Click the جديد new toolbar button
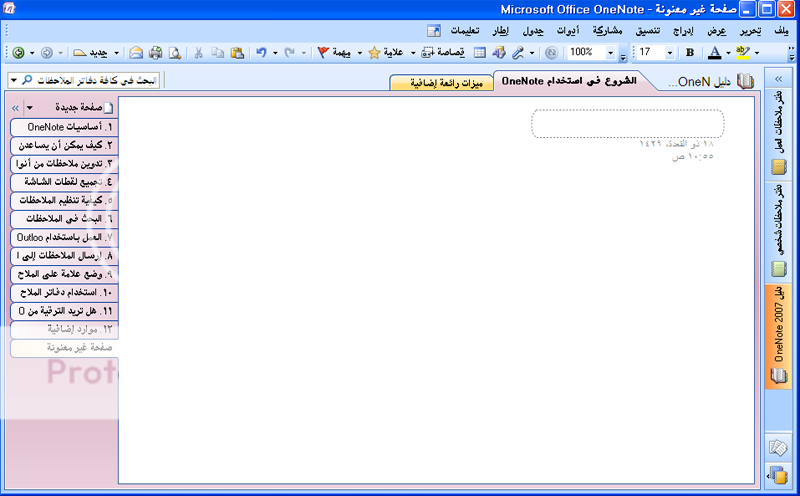Screen dimensions: 800x496 (x=90, y=53)
